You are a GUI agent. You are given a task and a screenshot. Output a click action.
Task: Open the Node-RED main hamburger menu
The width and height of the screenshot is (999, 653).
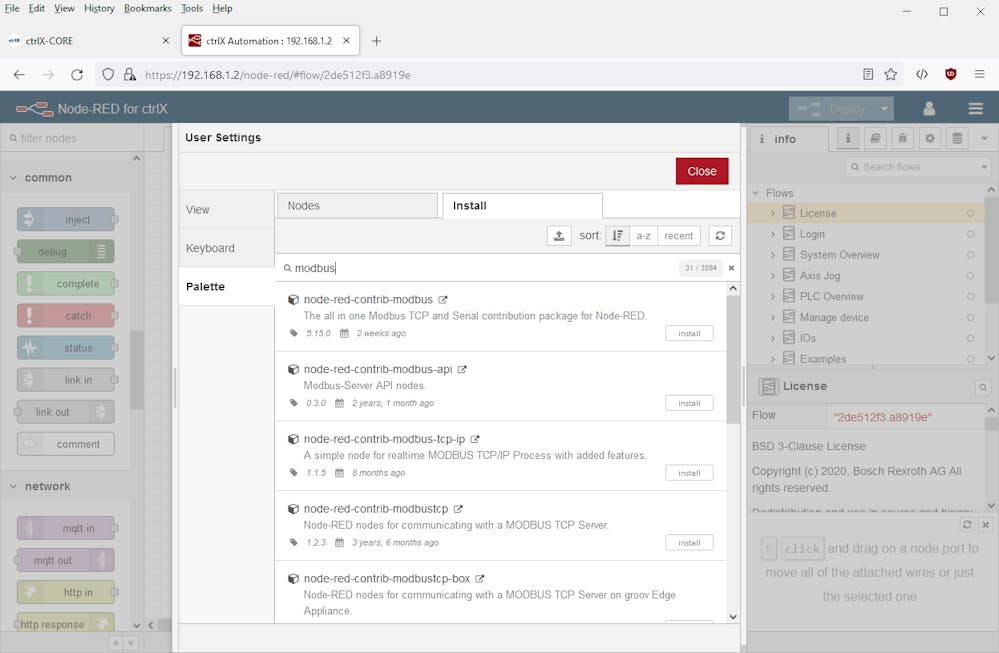(975, 109)
